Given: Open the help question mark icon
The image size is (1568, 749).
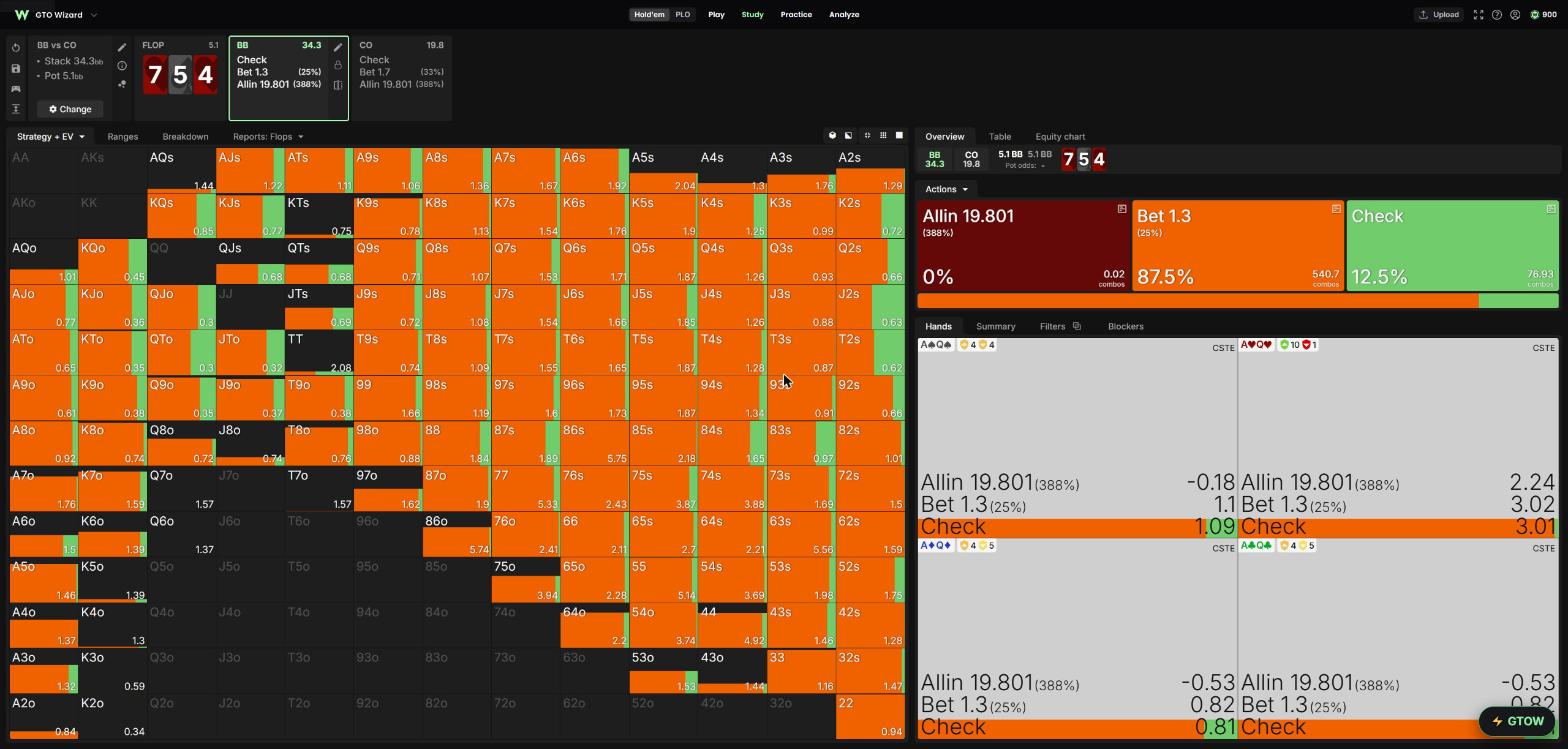Looking at the screenshot, I should pos(1497,15).
